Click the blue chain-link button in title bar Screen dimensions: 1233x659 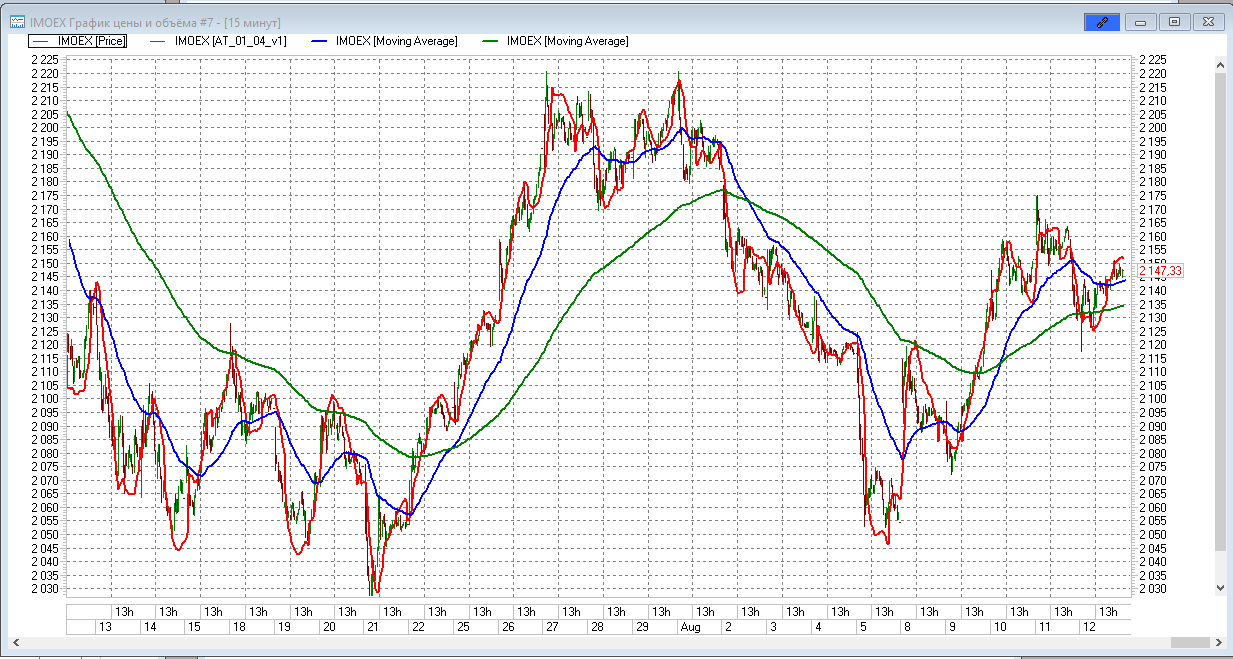tap(1101, 21)
